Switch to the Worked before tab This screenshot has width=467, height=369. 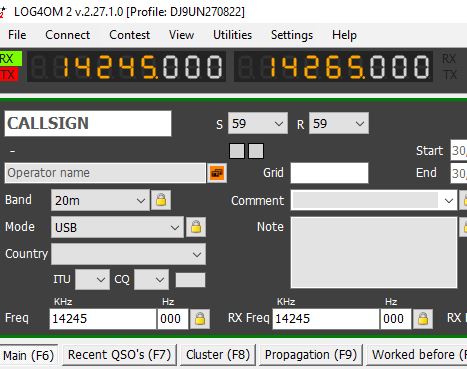417,355
